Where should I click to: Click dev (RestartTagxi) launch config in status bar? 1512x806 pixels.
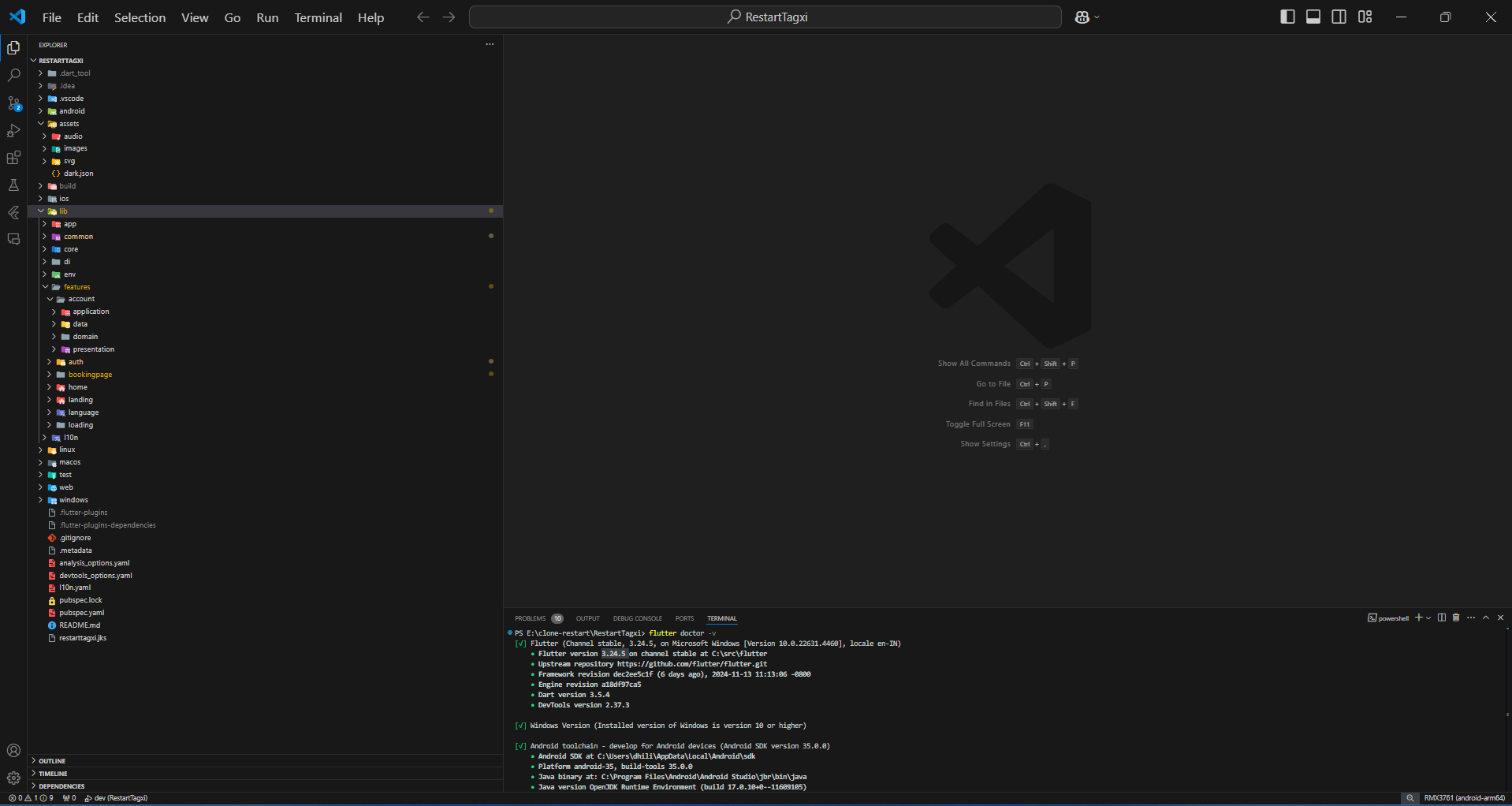click(117, 798)
